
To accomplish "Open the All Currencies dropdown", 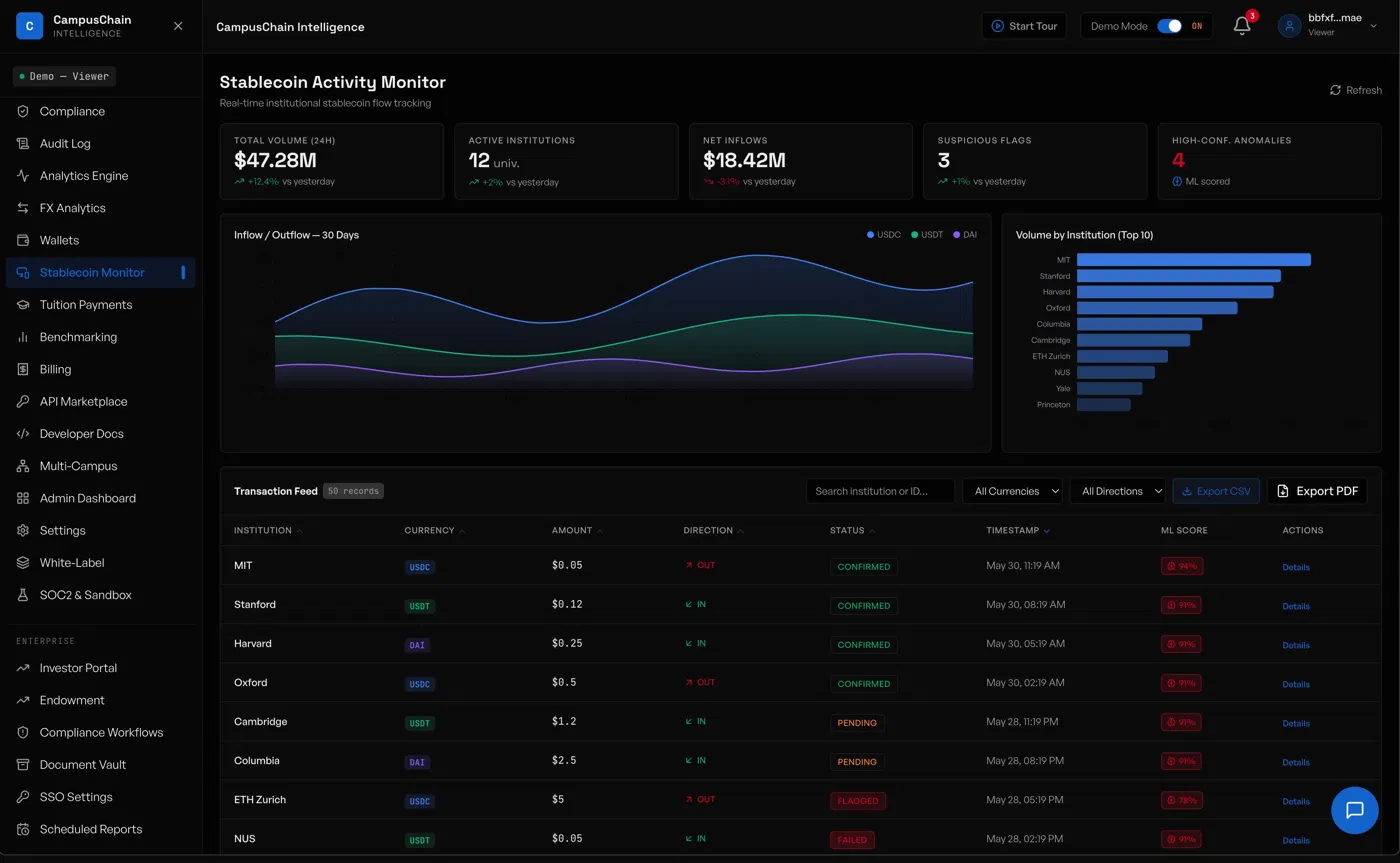I will click(x=1012, y=491).
